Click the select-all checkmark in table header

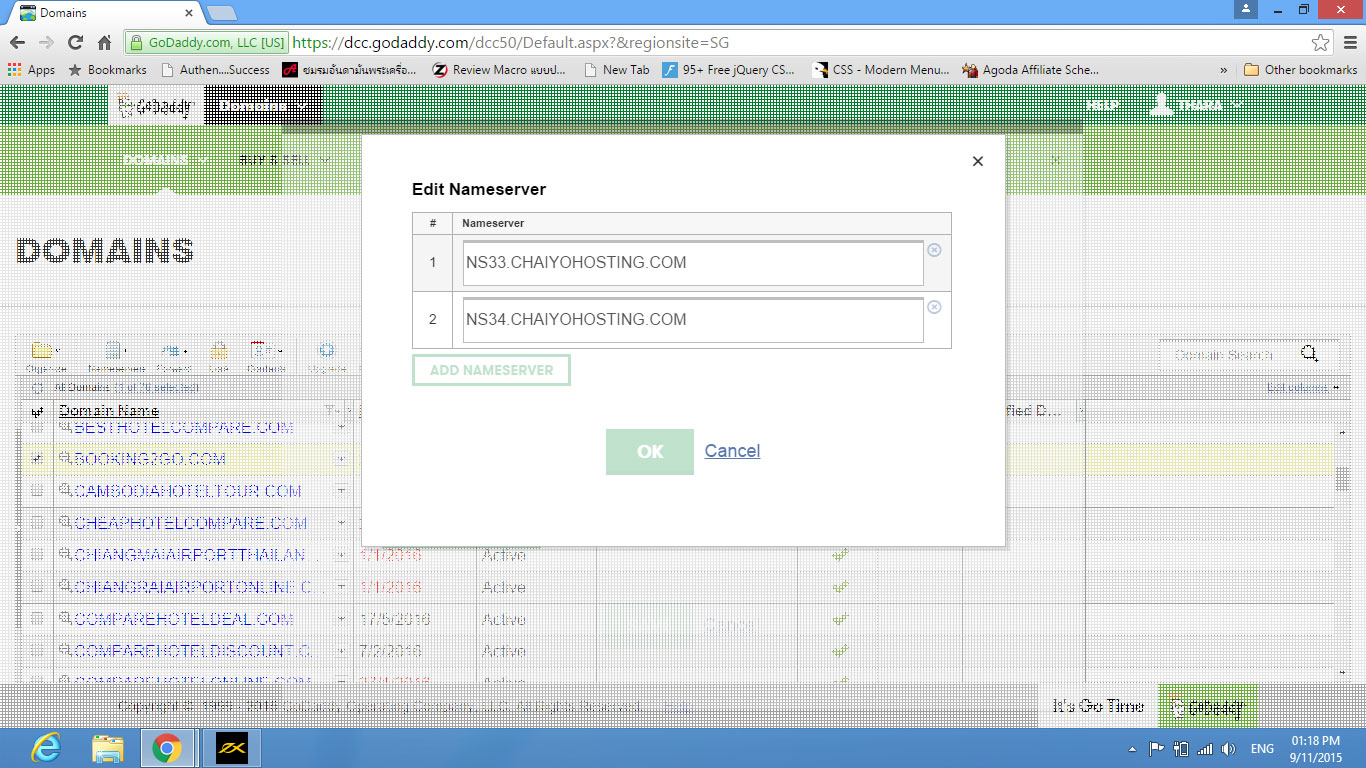(37, 411)
